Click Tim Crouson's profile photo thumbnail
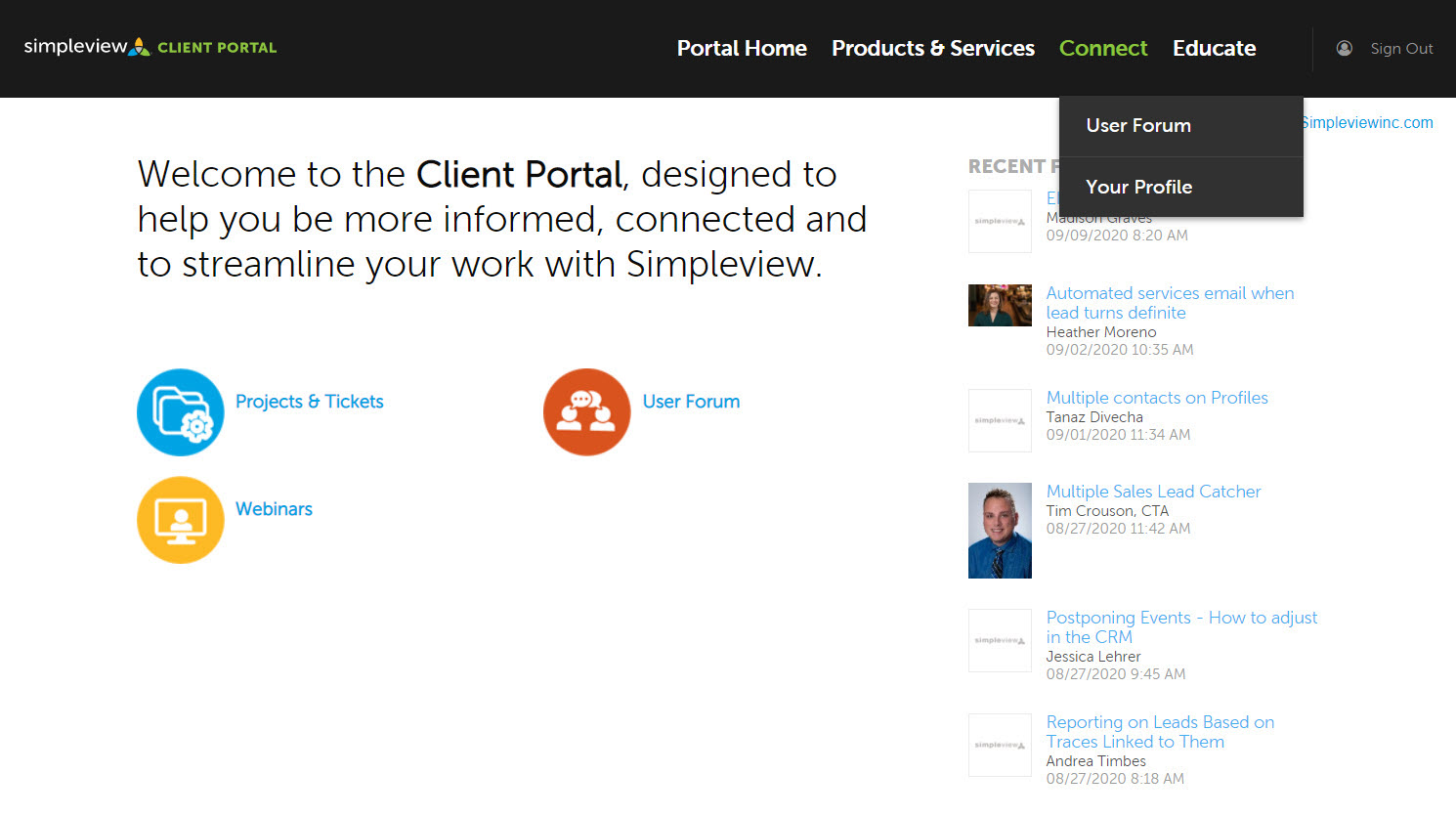The height and width of the screenshot is (816, 1456). click(x=1000, y=531)
